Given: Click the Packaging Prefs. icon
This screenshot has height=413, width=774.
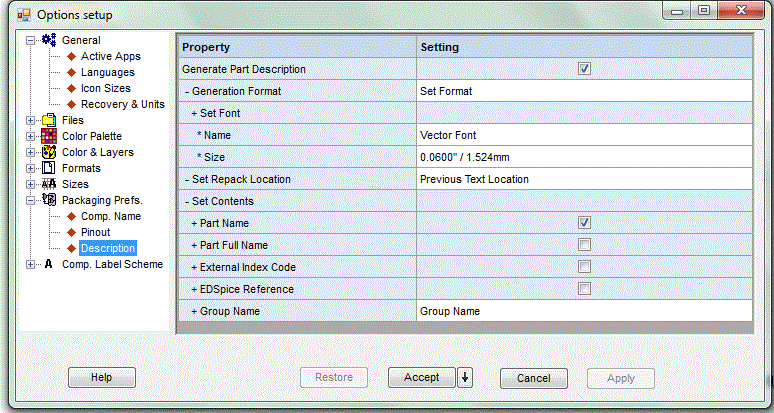Looking at the screenshot, I should [49, 200].
